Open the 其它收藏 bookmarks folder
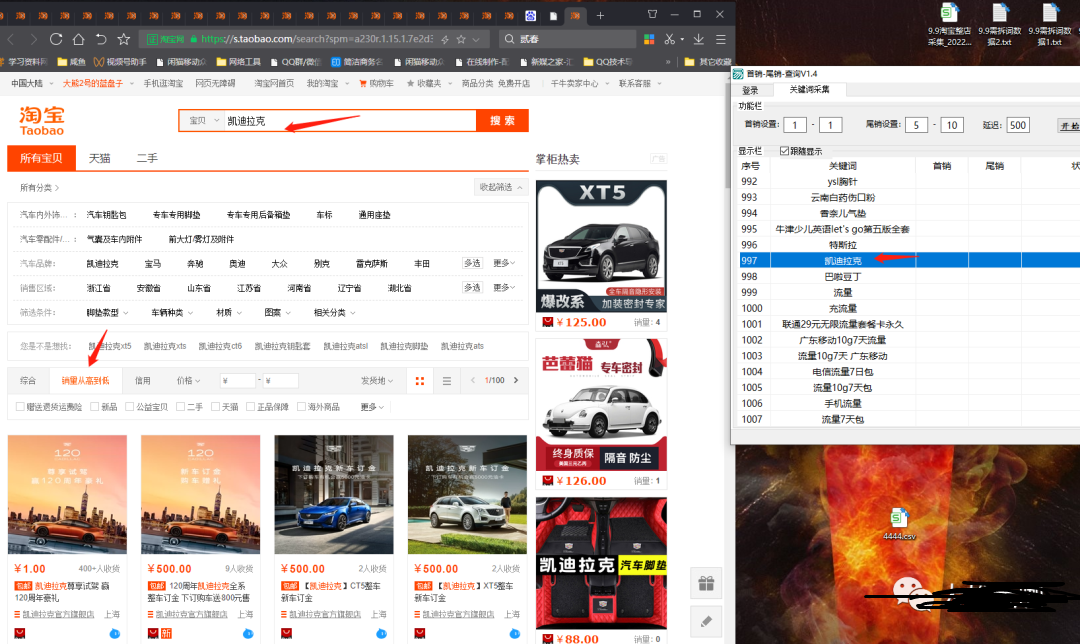The width and height of the screenshot is (1080, 644). tap(707, 62)
